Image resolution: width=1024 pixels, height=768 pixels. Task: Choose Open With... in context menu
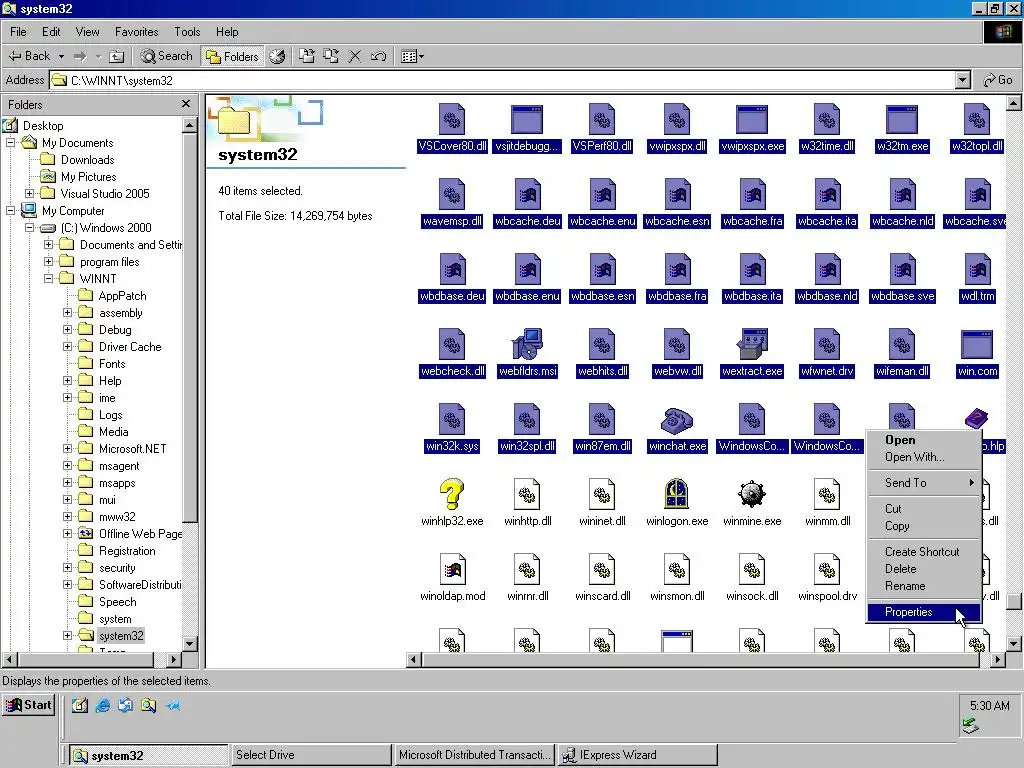(923, 457)
